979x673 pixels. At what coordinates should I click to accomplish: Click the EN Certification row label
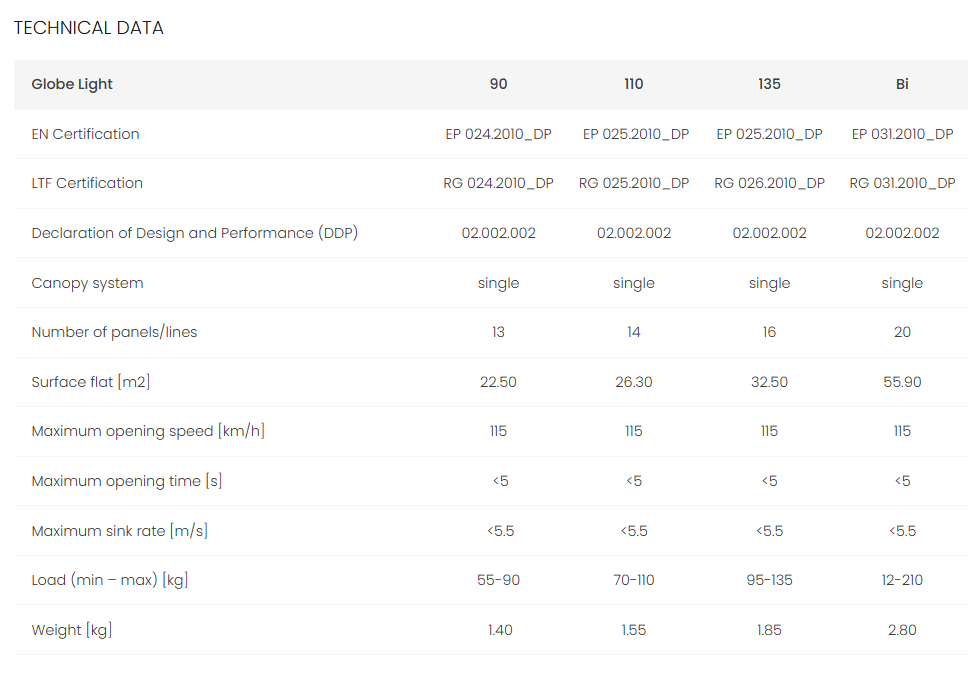(x=85, y=134)
